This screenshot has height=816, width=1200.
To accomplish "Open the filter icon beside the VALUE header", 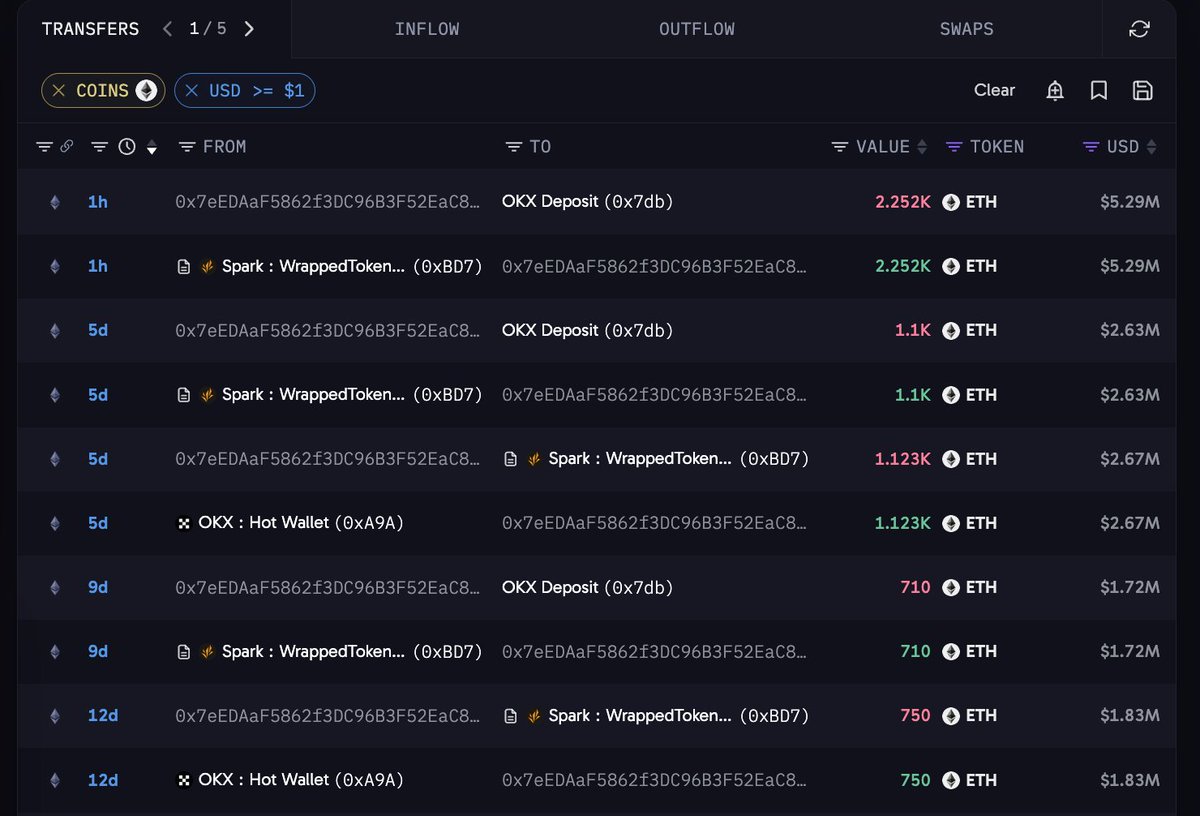I will coord(840,147).
